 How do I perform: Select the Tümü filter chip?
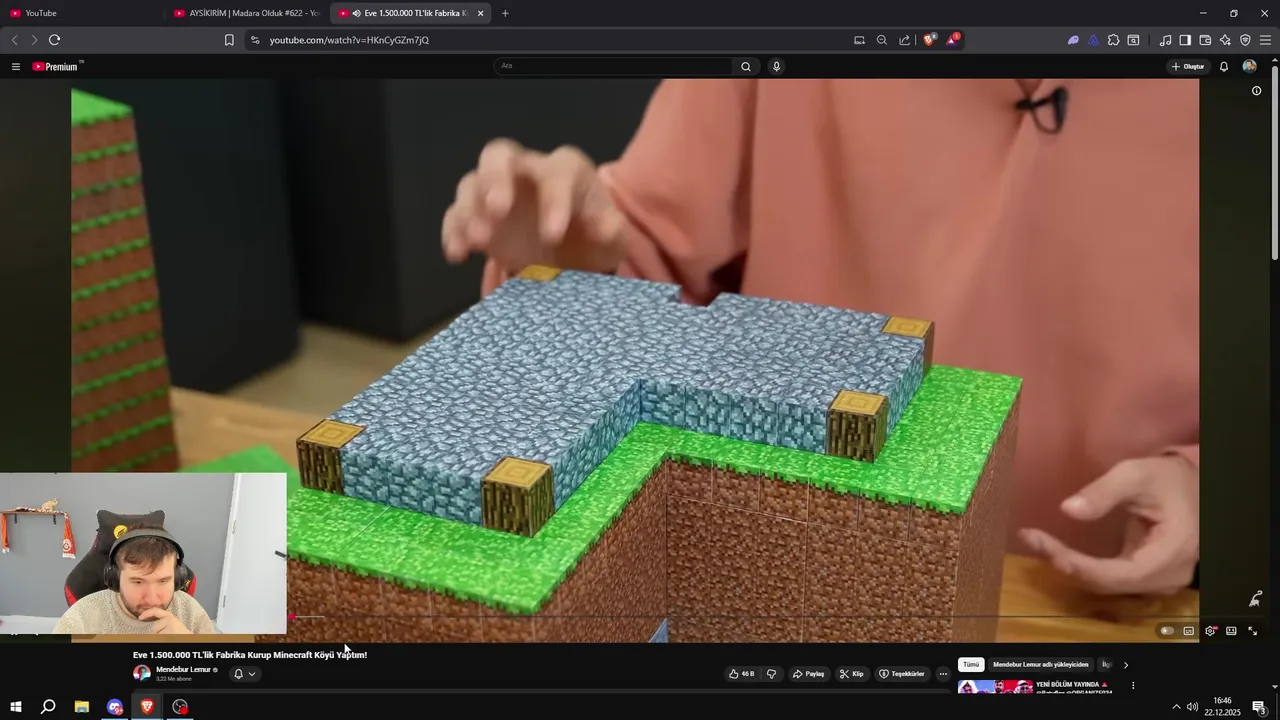(x=971, y=665)
